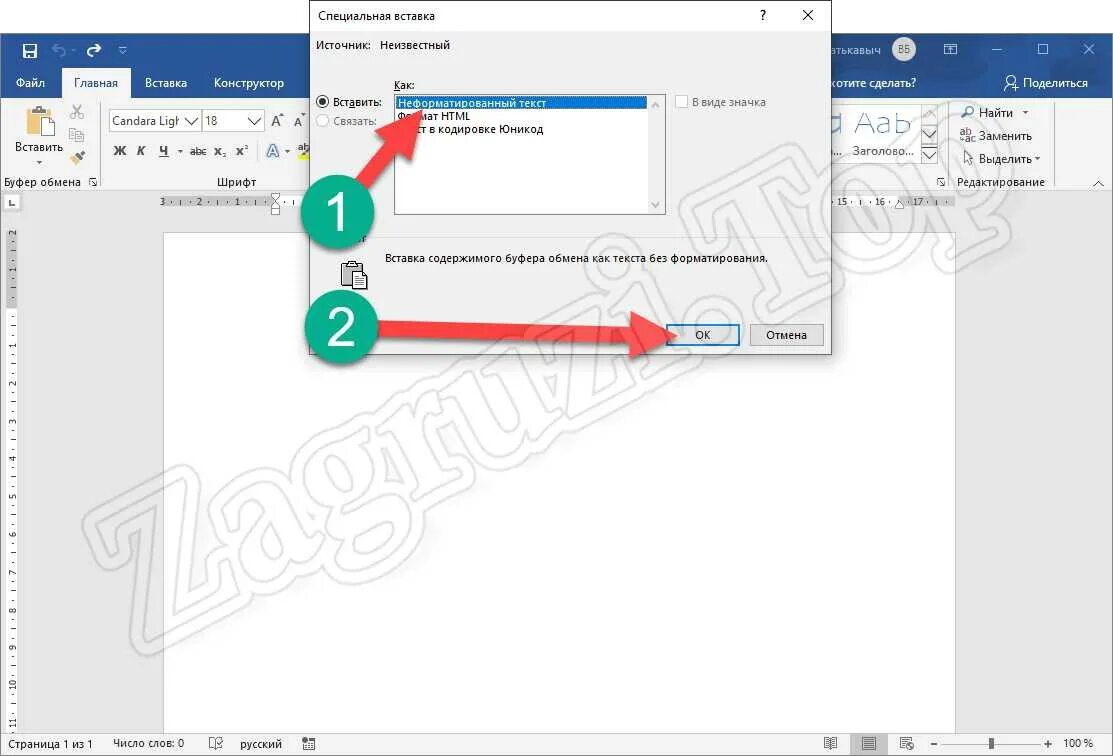
Task: Open Quick Access Toolbar customization arrow
Action: [122, 50]
